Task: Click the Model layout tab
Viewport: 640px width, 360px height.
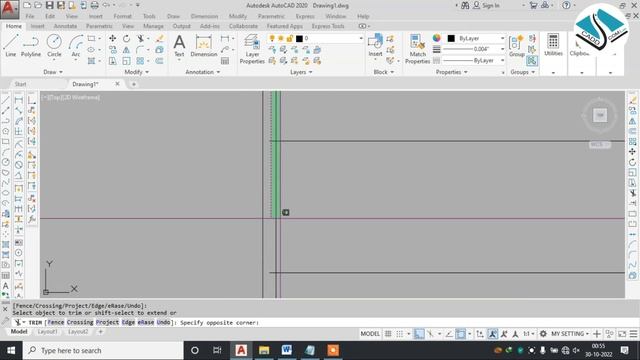Action: (19, 331)
